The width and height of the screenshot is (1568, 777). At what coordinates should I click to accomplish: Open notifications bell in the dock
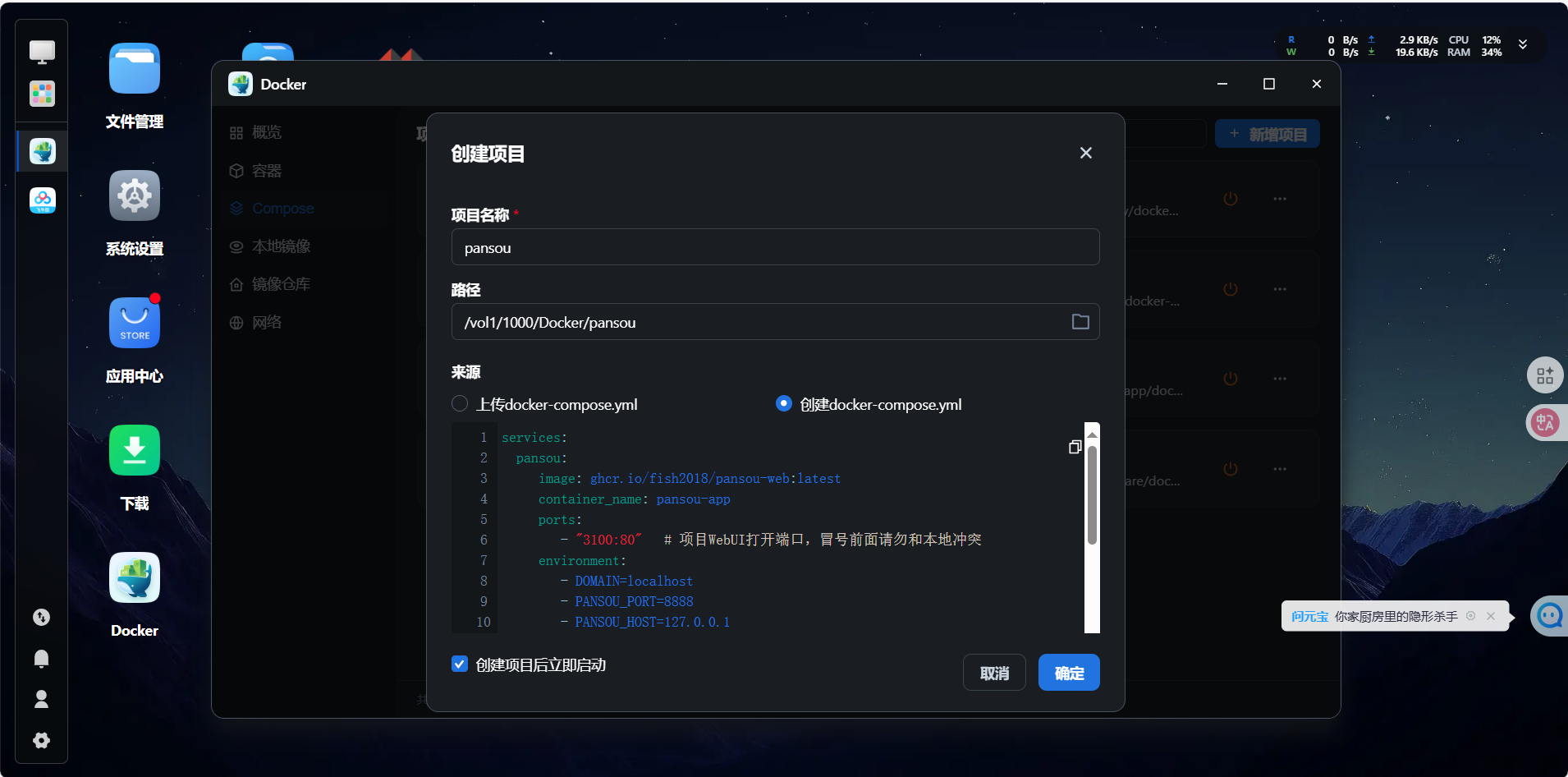(x=41, y=658)
